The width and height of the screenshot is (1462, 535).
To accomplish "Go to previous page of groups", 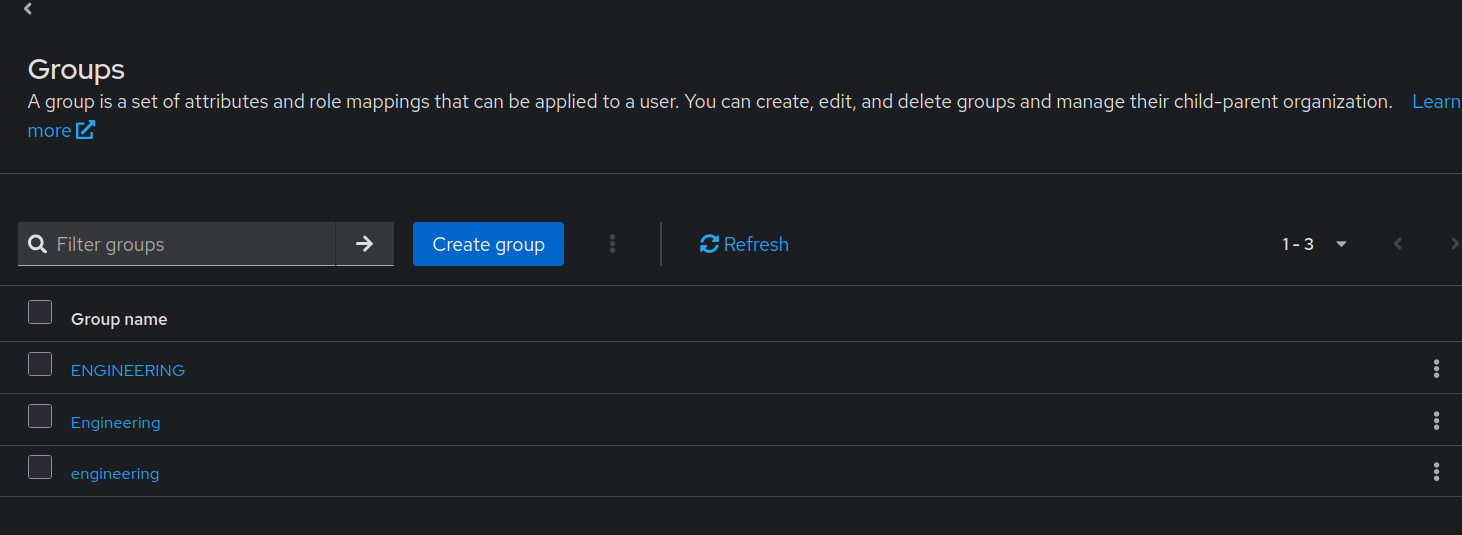I will 1398,244.
